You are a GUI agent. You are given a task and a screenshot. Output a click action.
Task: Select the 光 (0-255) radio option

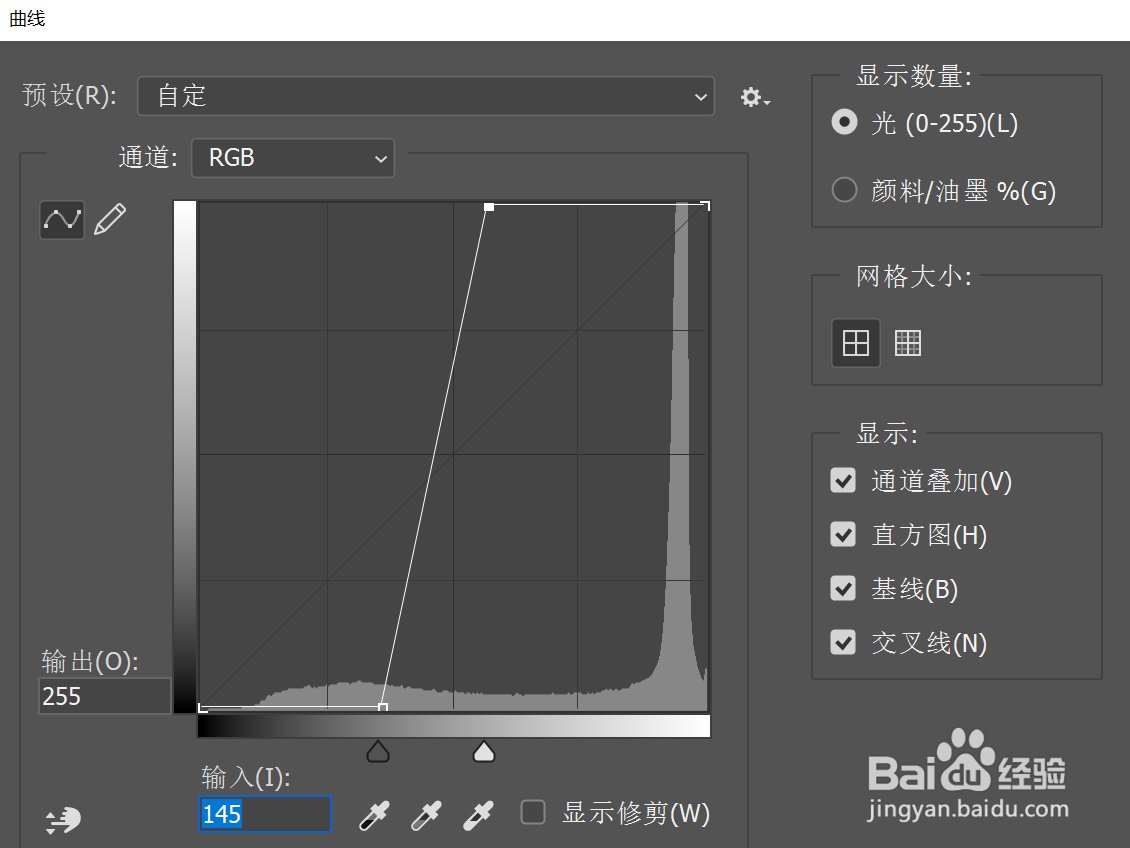coord(845,122)
